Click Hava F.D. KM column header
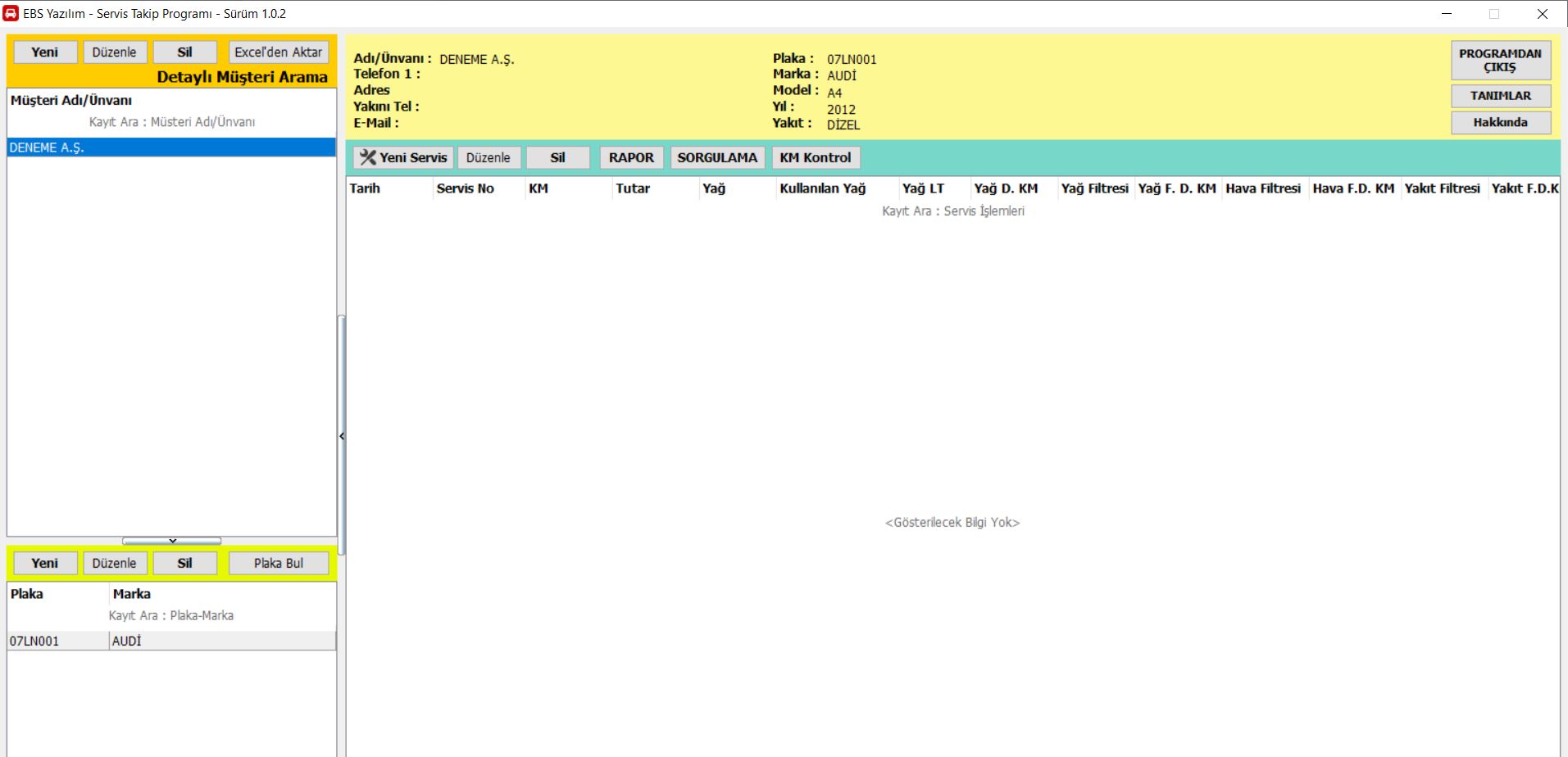Image resolution: width=1568 pixels, height=757 pixels. tap(1355, 188)
